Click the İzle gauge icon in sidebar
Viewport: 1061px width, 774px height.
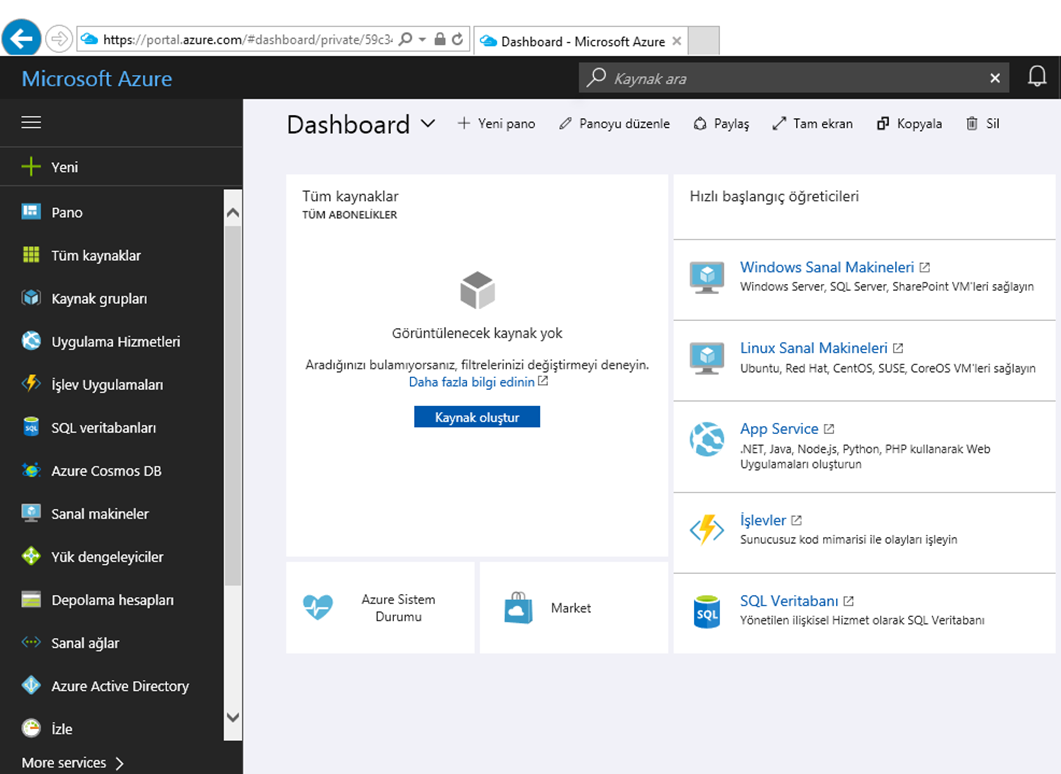point(31,728)
